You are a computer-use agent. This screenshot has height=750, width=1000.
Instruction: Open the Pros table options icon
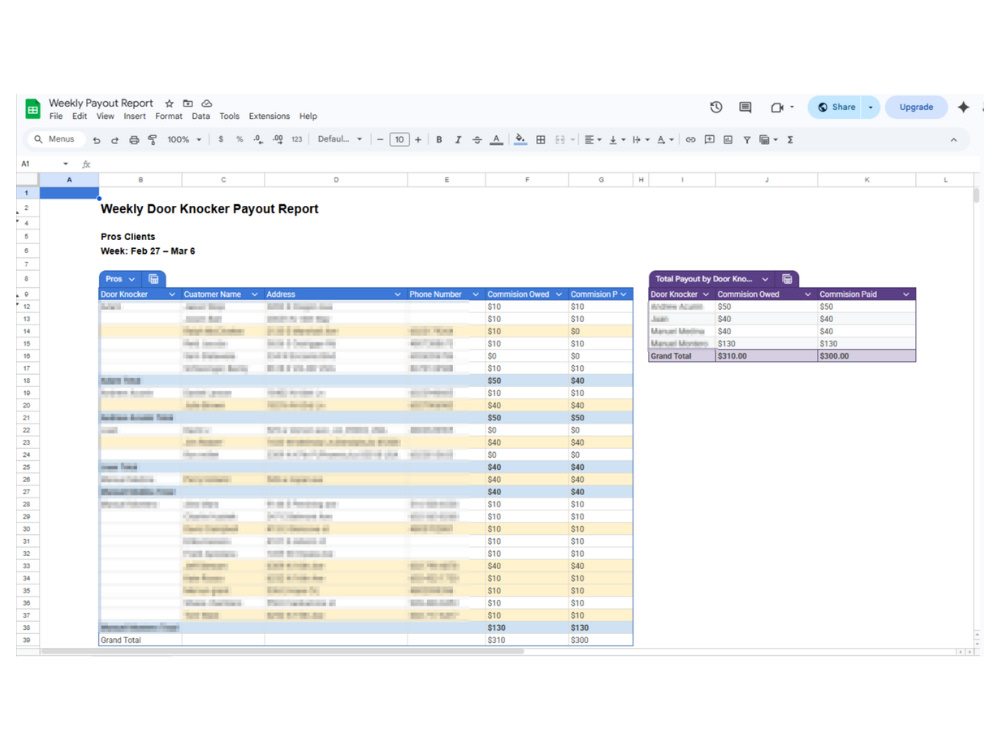coord(154,279)
